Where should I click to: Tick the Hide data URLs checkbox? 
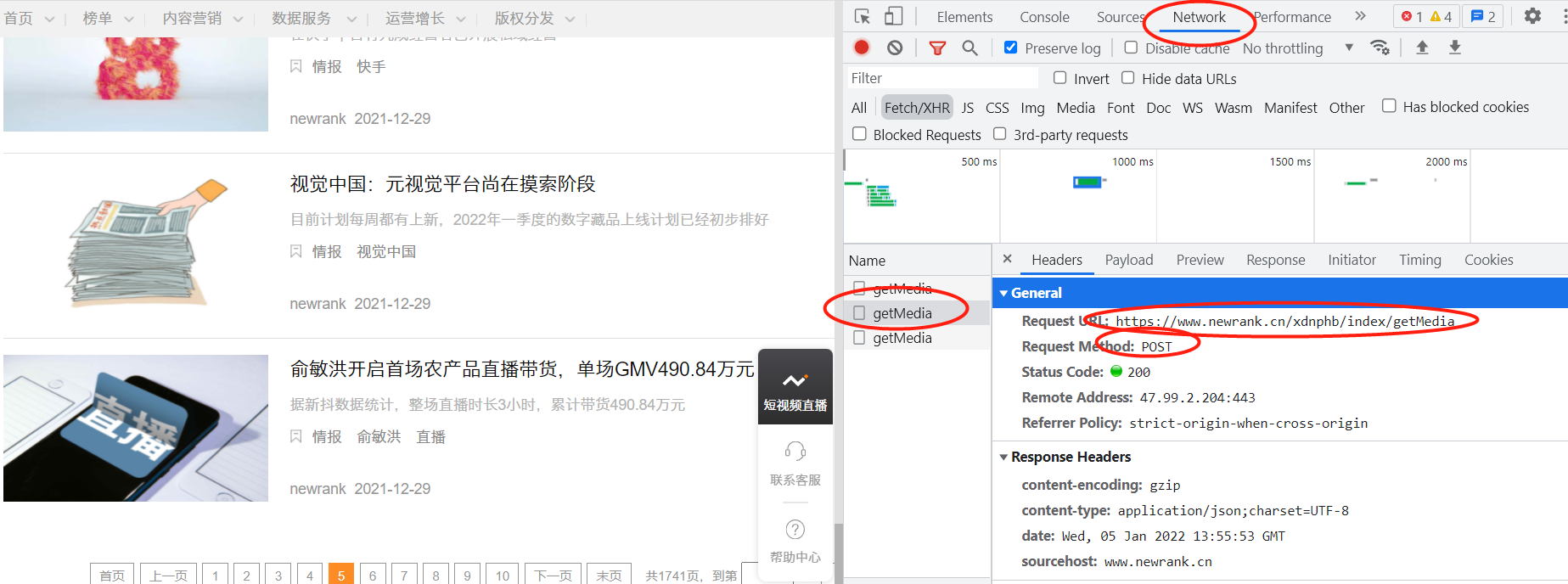click(x=1127, y=78)
